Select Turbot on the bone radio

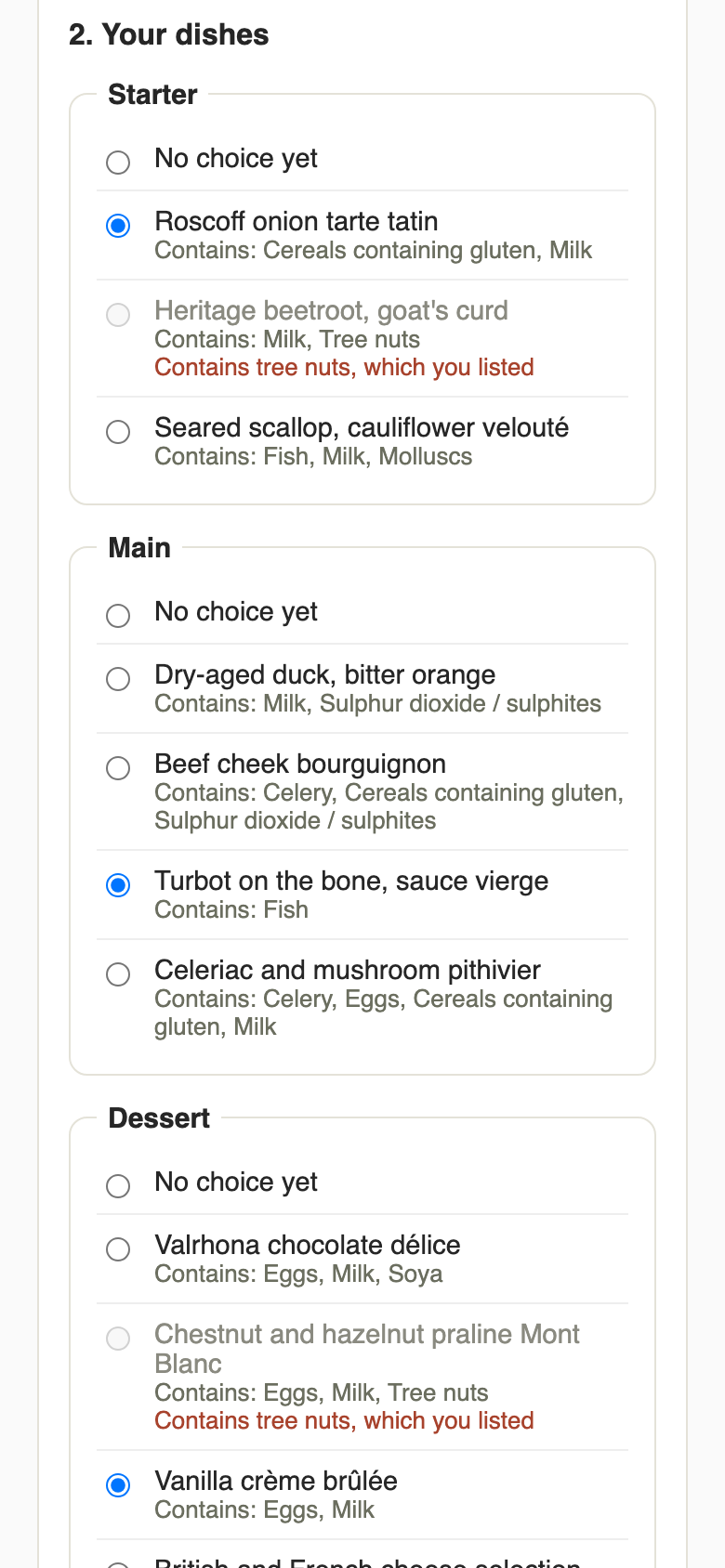[x=118, y=885]
